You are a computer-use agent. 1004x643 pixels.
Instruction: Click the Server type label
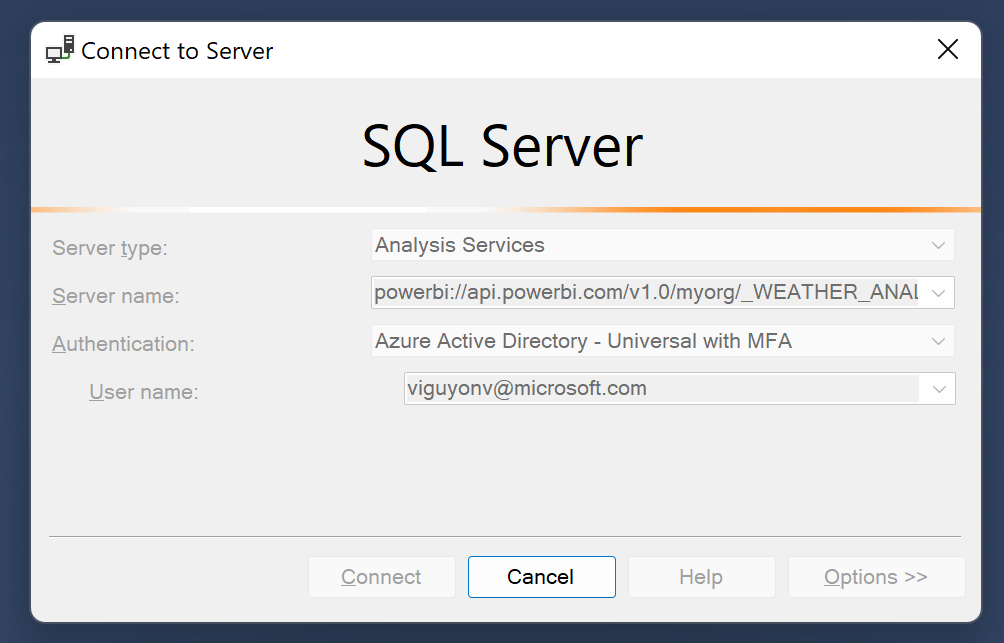[x=110, y=248]
